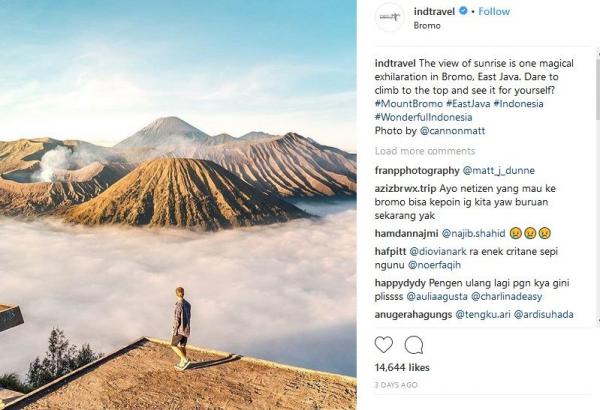600x410 pixels.
Task: Click the verified badge next to indtravel
Action: 463,12
